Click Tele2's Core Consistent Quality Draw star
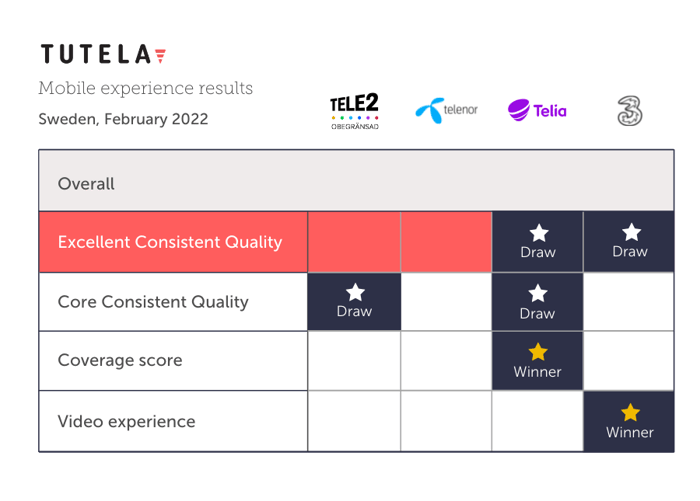This screenshot has height=501, width=700. [x=355, y=292]
